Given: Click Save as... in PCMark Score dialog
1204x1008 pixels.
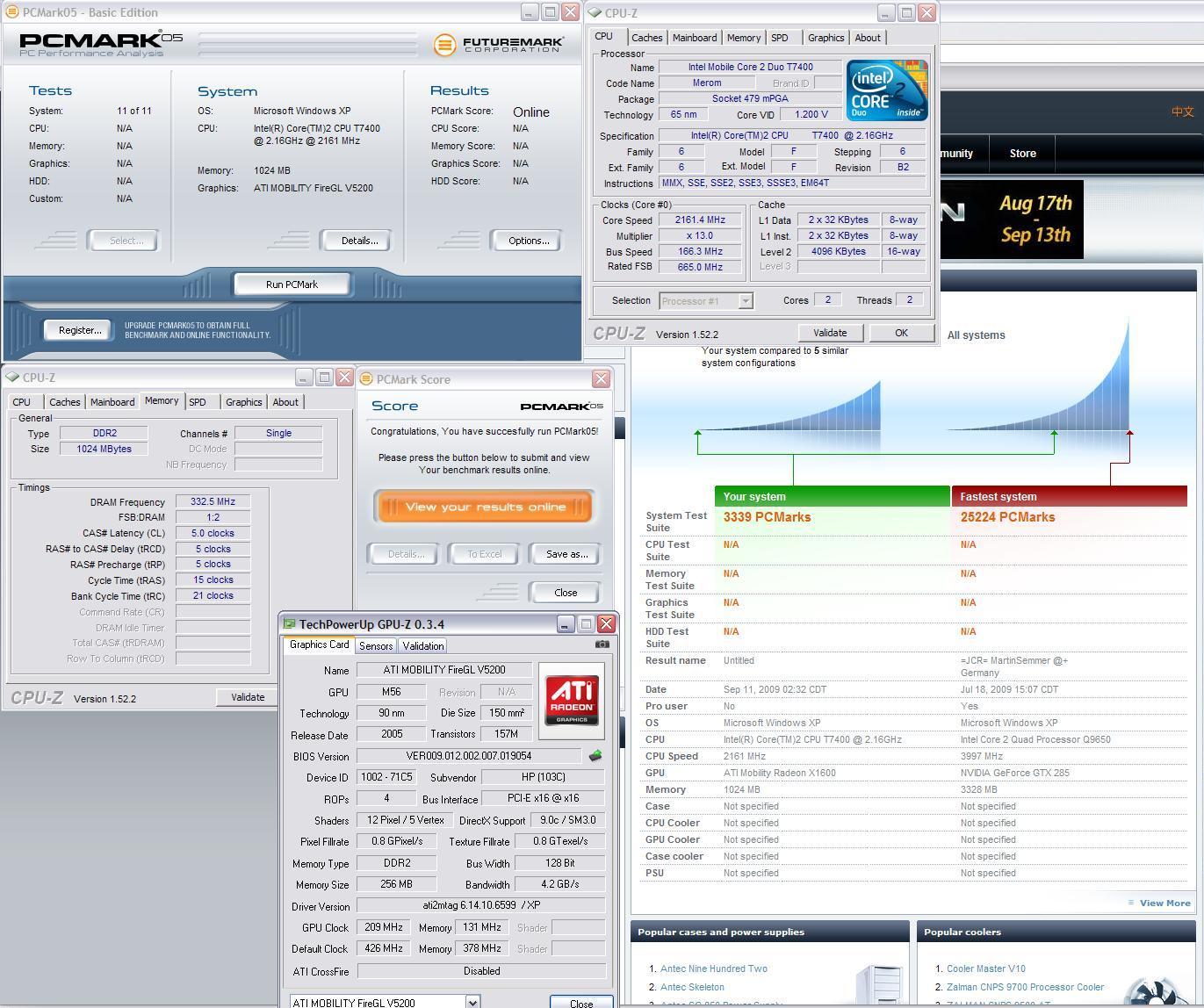Looking at the screenshot, I should point(566,554).
